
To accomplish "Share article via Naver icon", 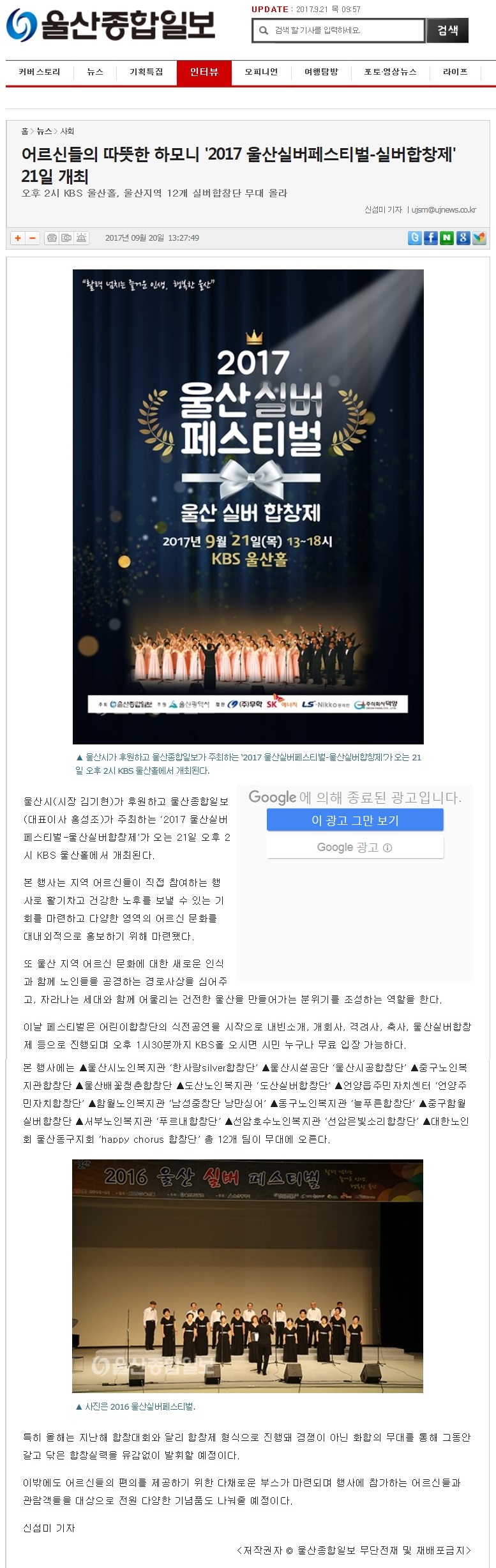I will [x=447, y=238].
